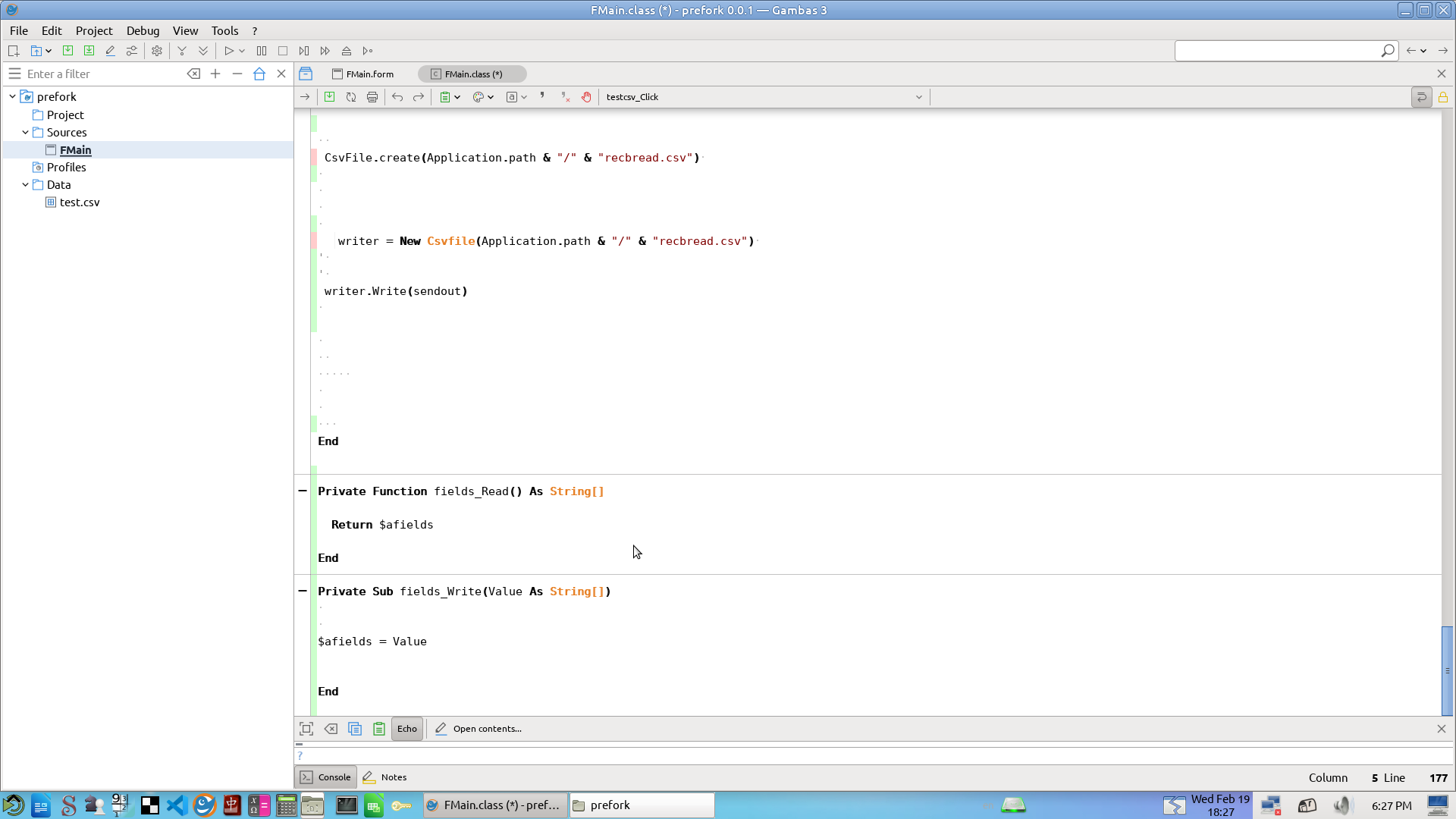The width and height of the screenshot is (1456, 819).
Task: Toggle the Echo console button
Action: [x=406, y=729]
